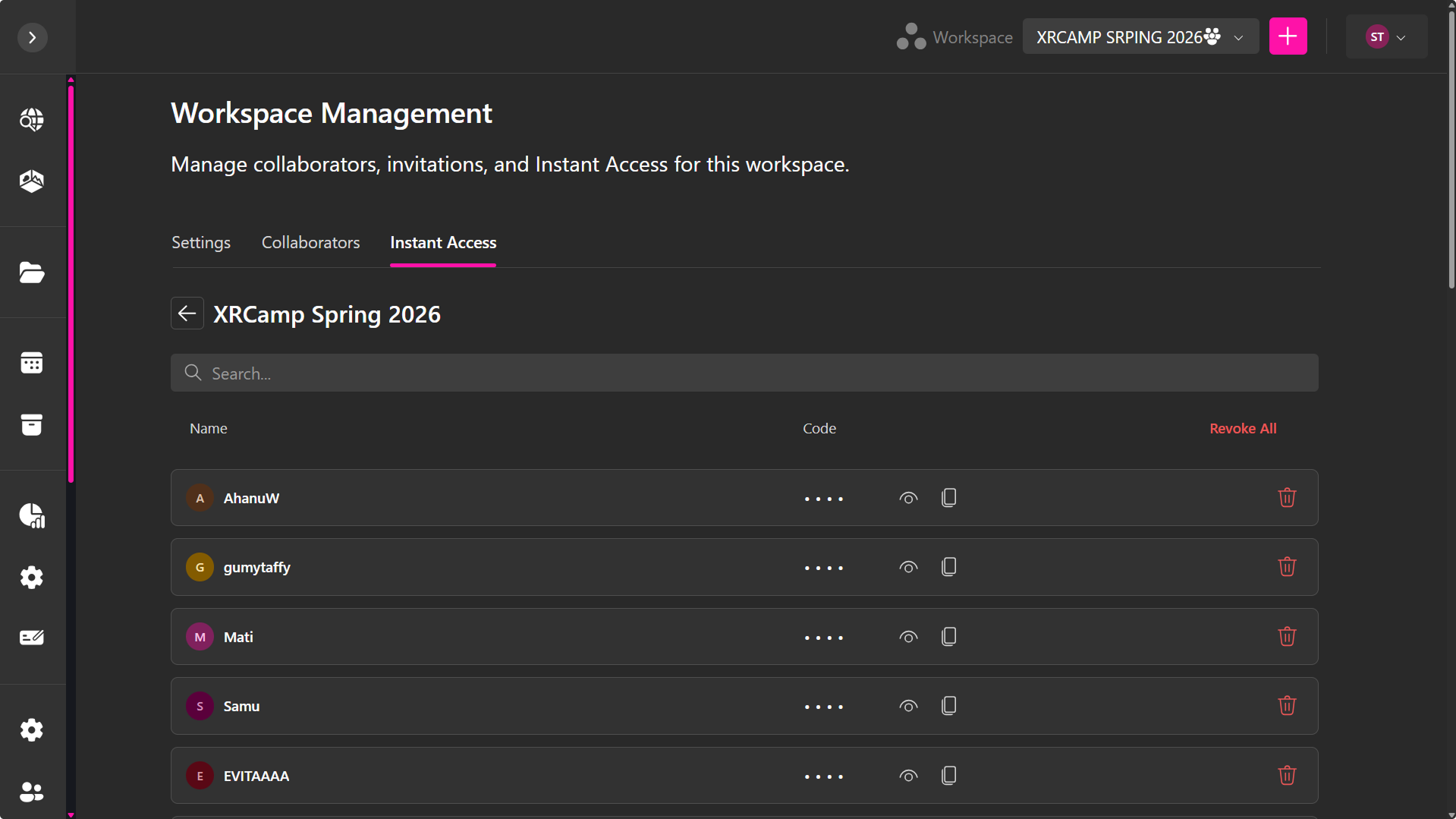
Task: Reveal the hidden code for gumytaffy
Action: point(908,568)
